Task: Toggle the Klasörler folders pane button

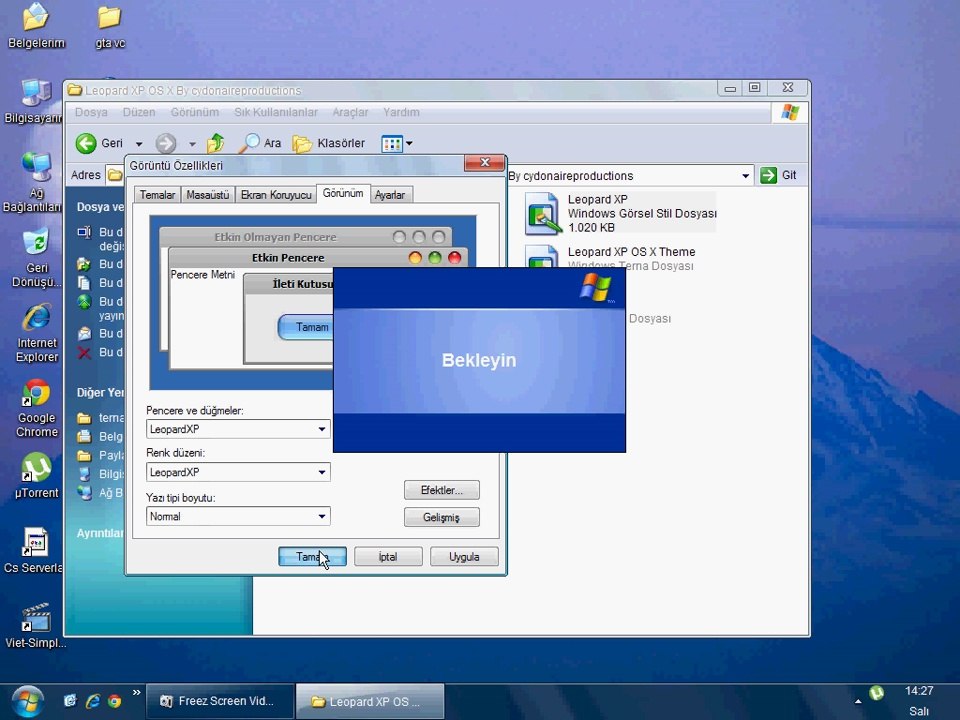Action: [x=329, y=143]
